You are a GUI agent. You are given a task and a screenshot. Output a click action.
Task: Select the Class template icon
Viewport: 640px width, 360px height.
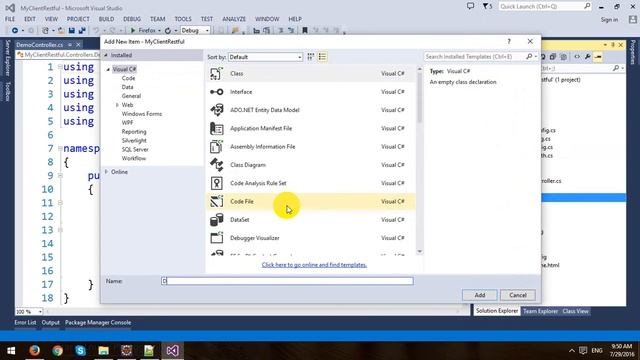pyautogui.click(x=216, y=74)
